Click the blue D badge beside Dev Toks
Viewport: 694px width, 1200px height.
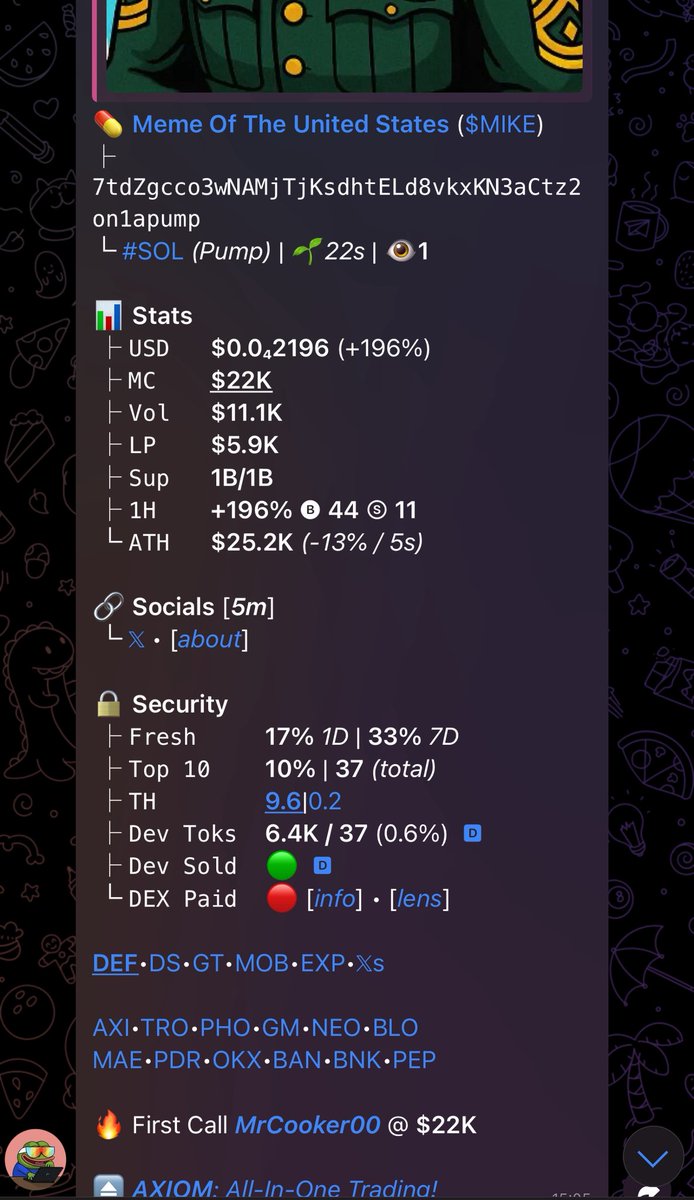pos(472,833)
